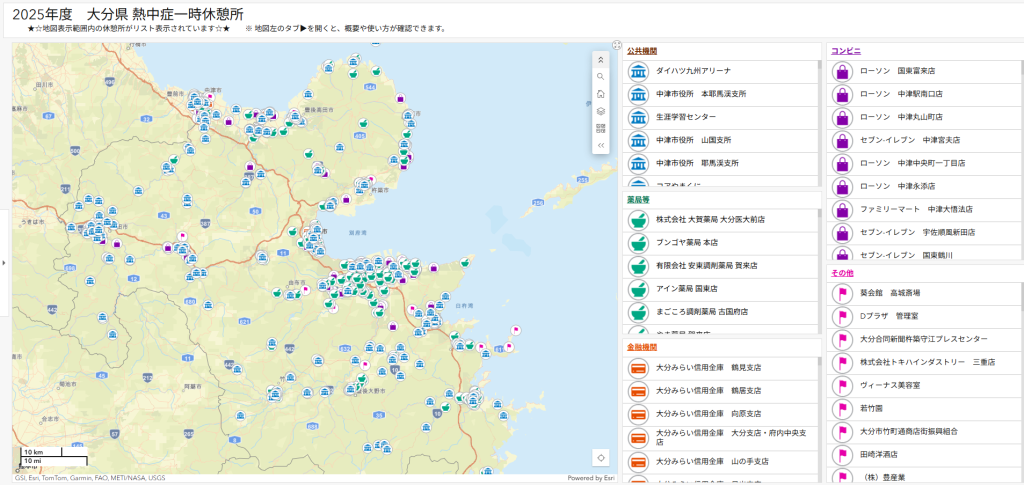Viewport: 1024px width, 485px height.
Task: Click bag icon beside ファミリーマート 中津大悟法店
Action: point(842,210)
